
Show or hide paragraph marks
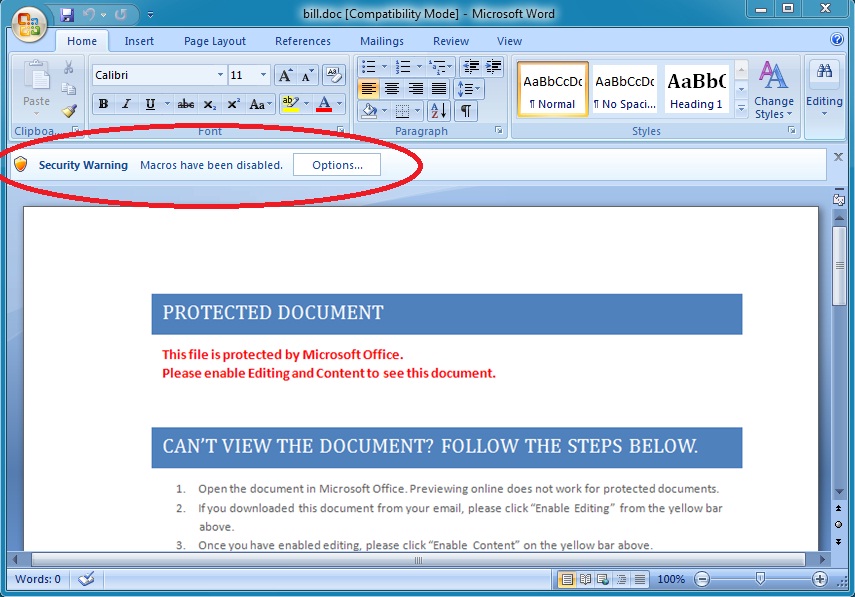click(466, 111)
